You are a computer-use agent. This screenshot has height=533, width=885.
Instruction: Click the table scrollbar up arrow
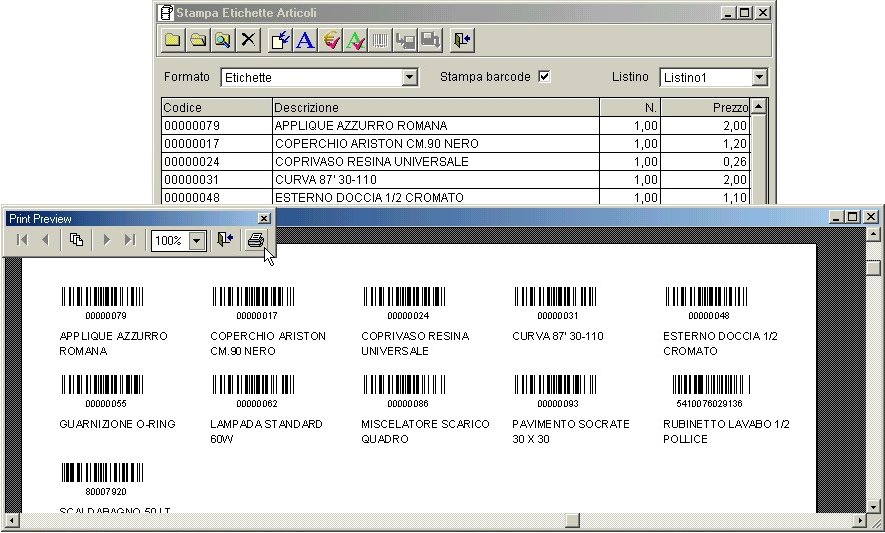coord(759,106)
